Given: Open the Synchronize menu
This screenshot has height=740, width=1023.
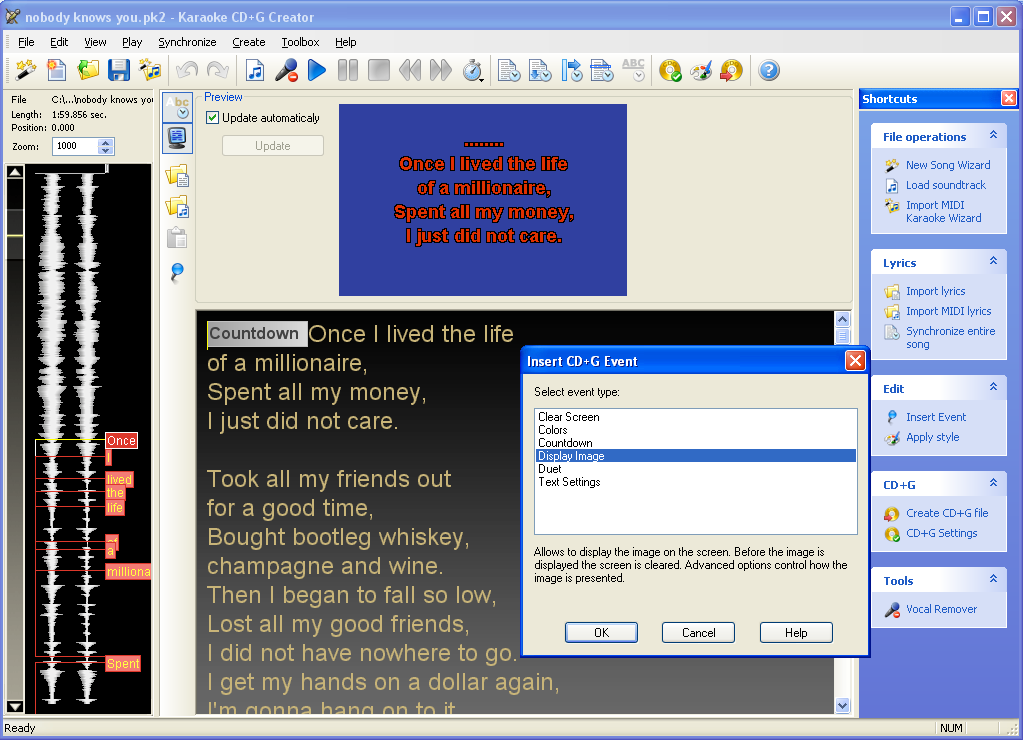Looking at the screenshot, I should point(187,42).
